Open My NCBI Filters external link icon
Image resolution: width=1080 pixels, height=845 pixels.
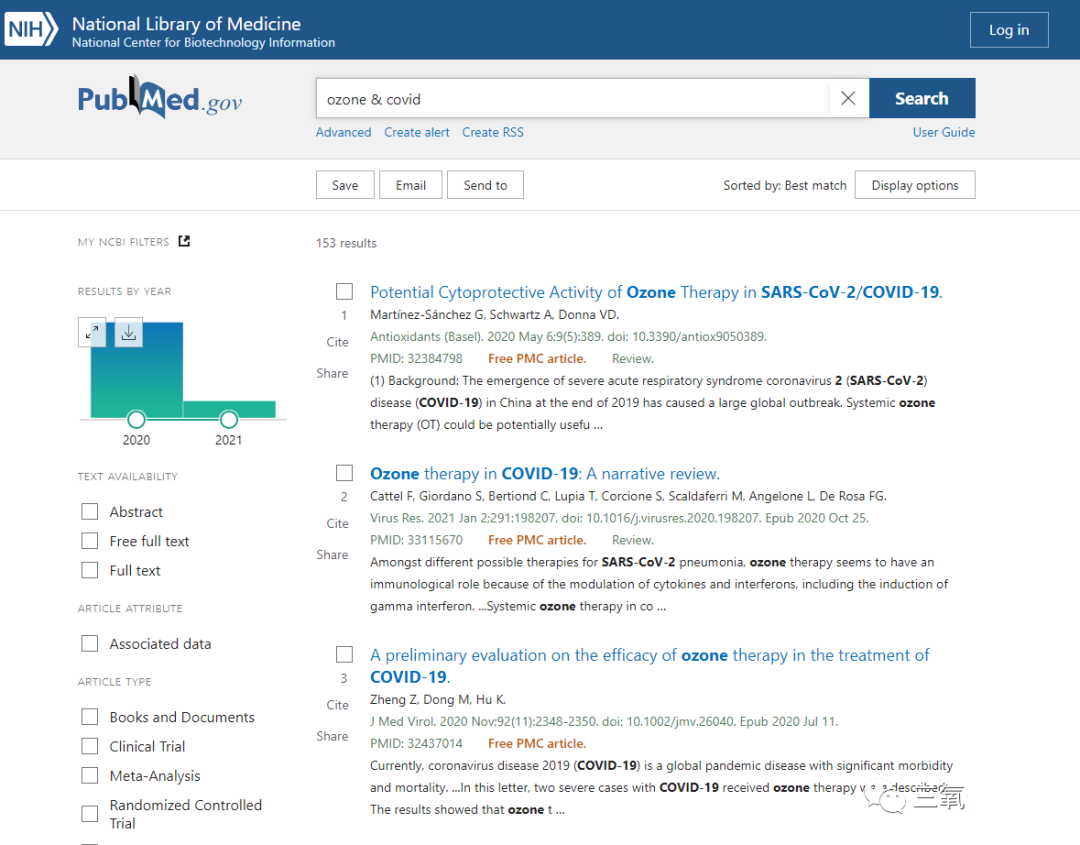click(x=184, y=241)
